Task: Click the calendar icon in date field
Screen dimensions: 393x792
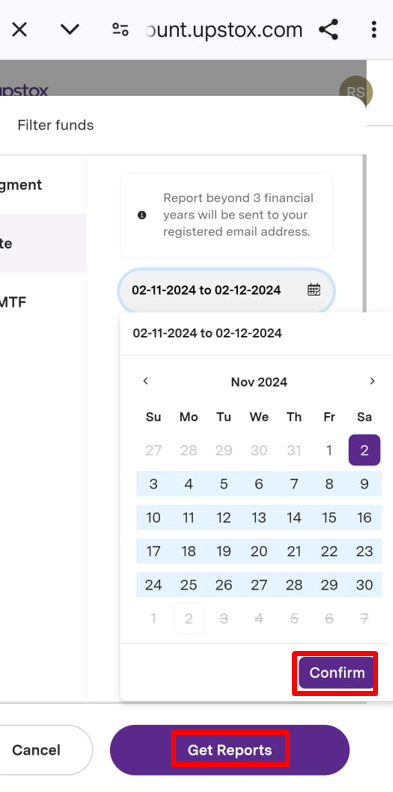Action: (314, 290)
